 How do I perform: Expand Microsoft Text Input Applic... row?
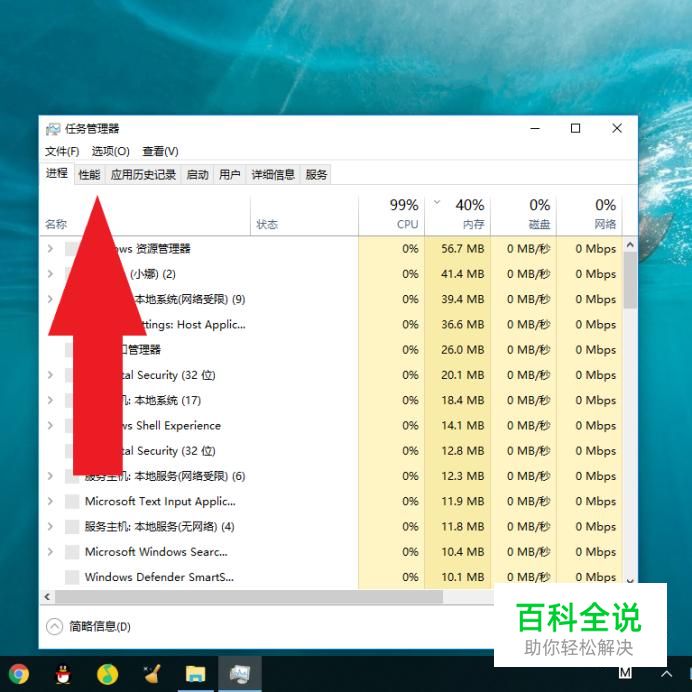[50, 501]
